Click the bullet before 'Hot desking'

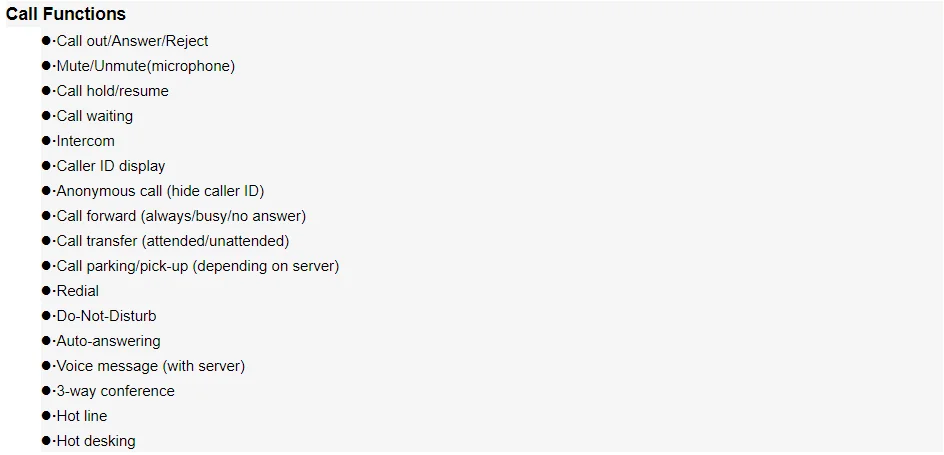(46, 441)
